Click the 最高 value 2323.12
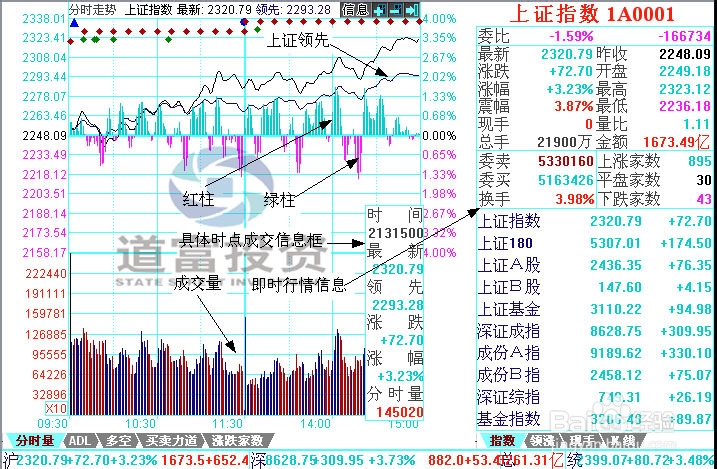The width and height of the screenshot is (717, 469). click(685, 89)
